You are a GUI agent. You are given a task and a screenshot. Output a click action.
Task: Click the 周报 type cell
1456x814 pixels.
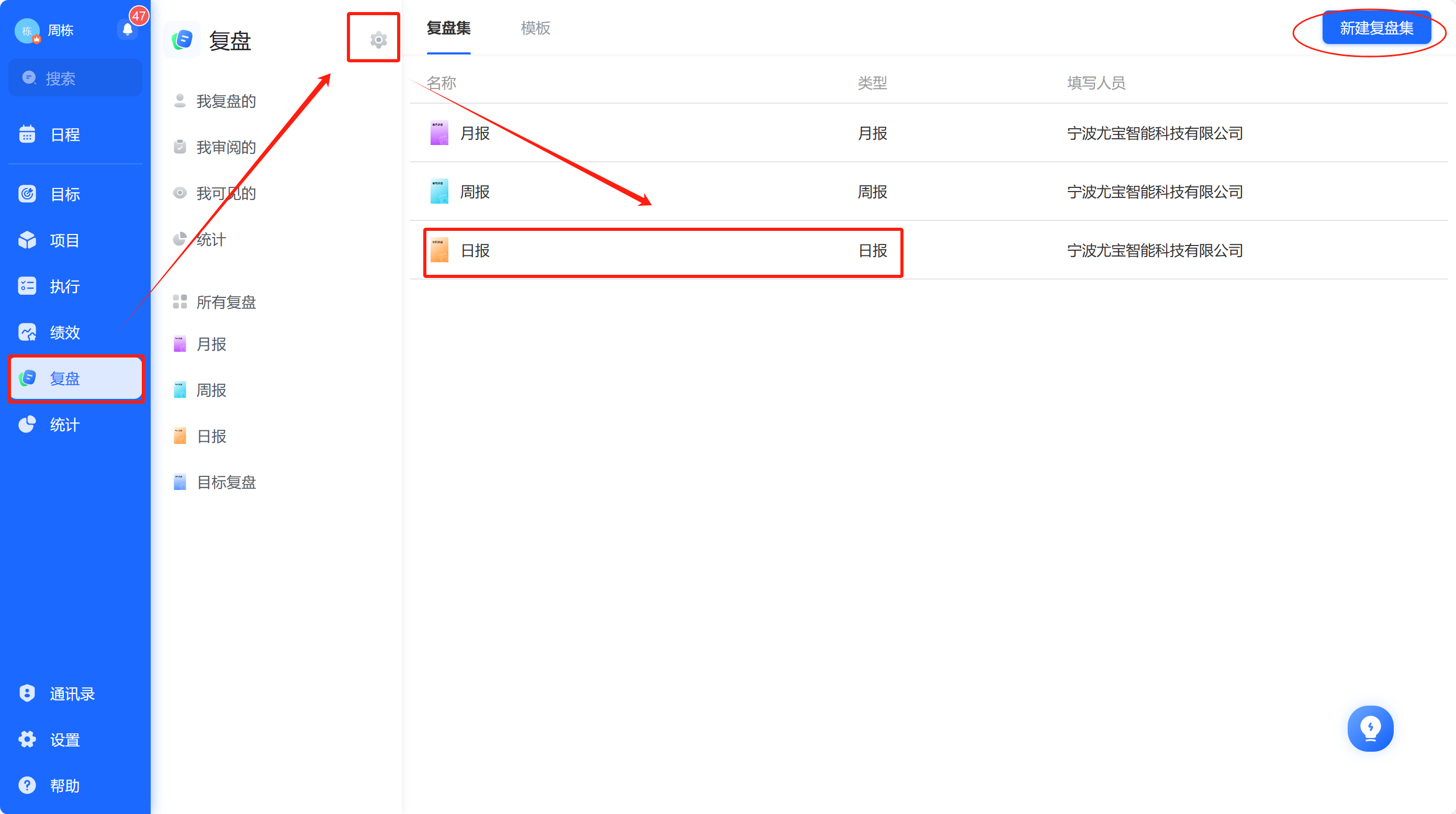click(x=872, y=192)
